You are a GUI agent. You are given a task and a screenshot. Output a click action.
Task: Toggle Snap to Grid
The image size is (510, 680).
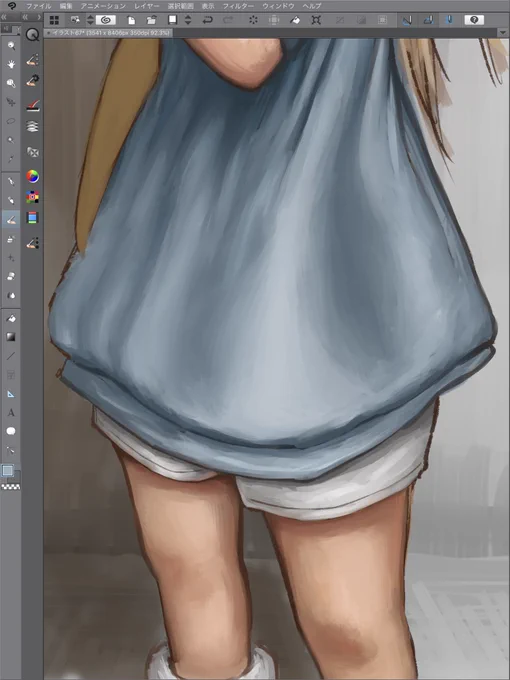[x=449, y=20]
